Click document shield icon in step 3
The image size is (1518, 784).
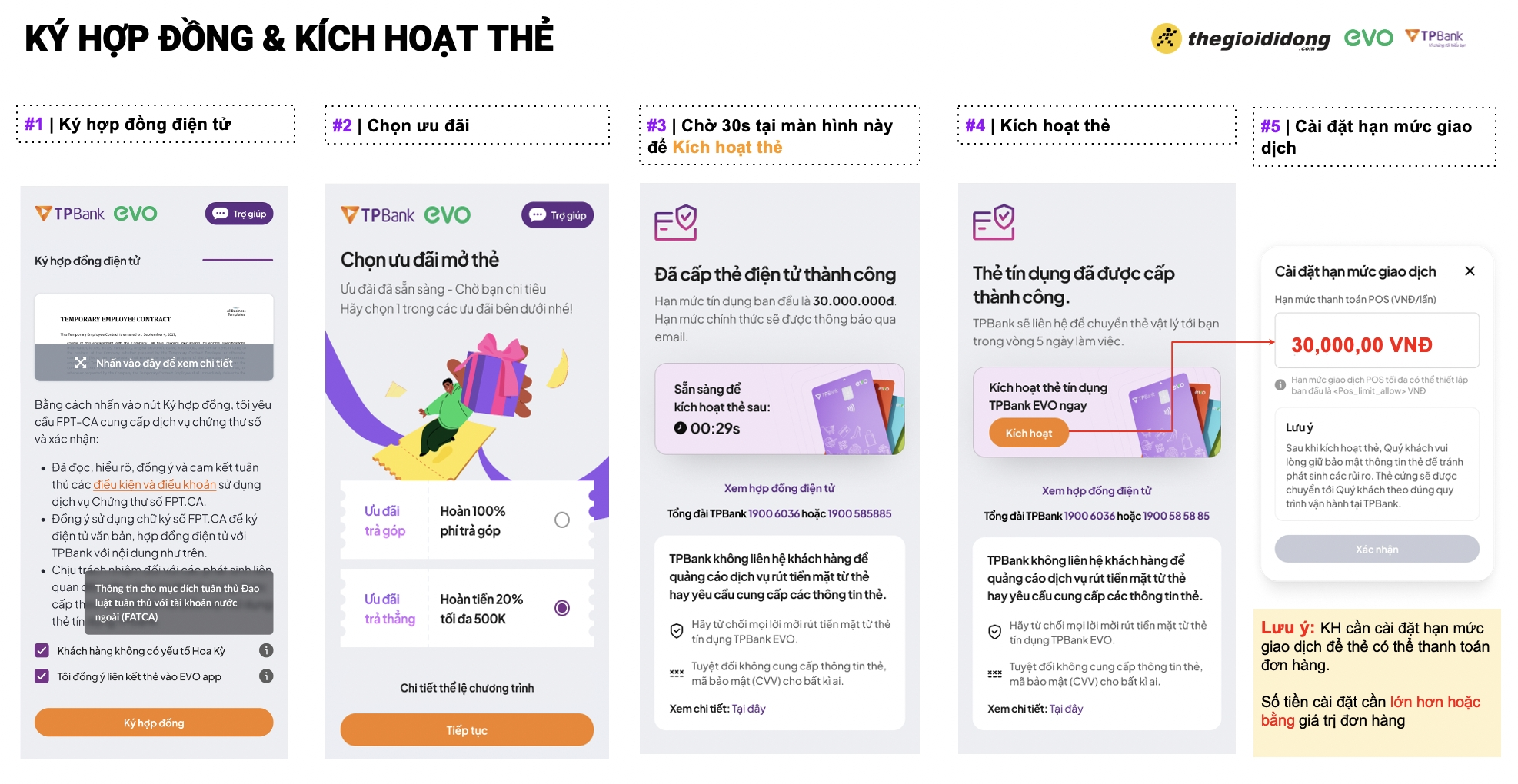click(x=675, y=223)
